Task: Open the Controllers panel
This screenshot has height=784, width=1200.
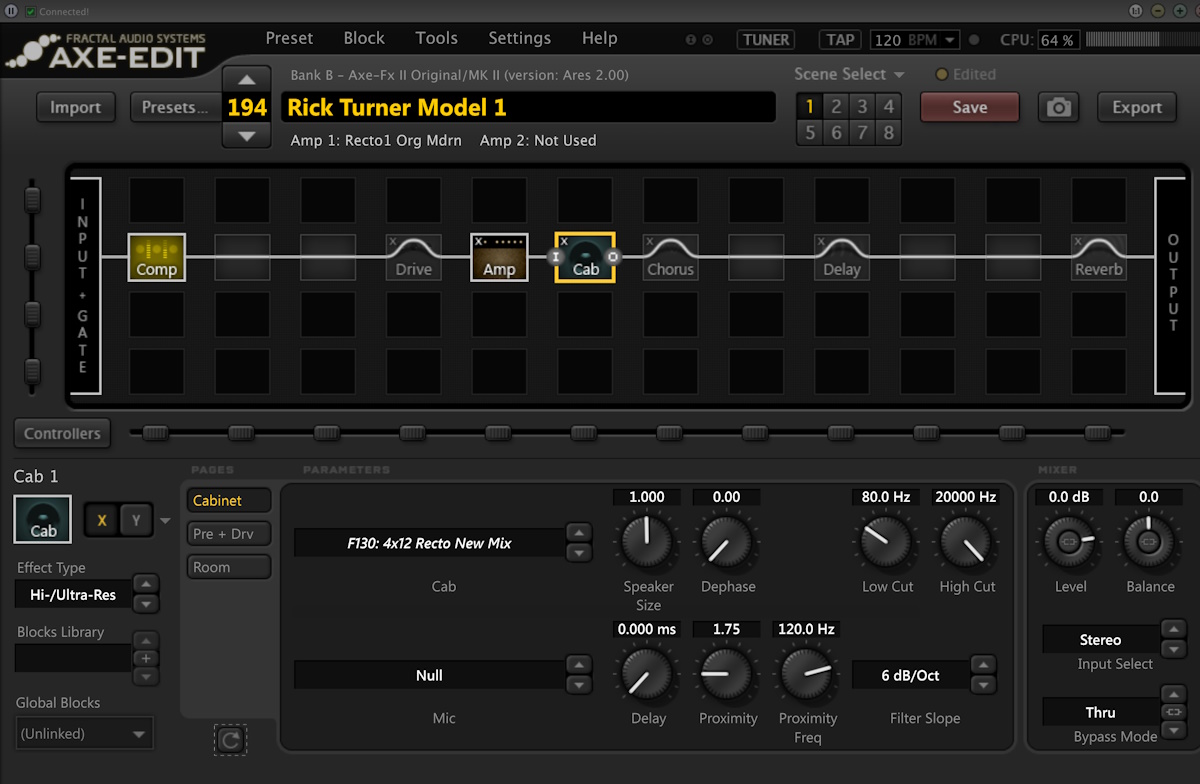Action: click(x=62, y=433)
